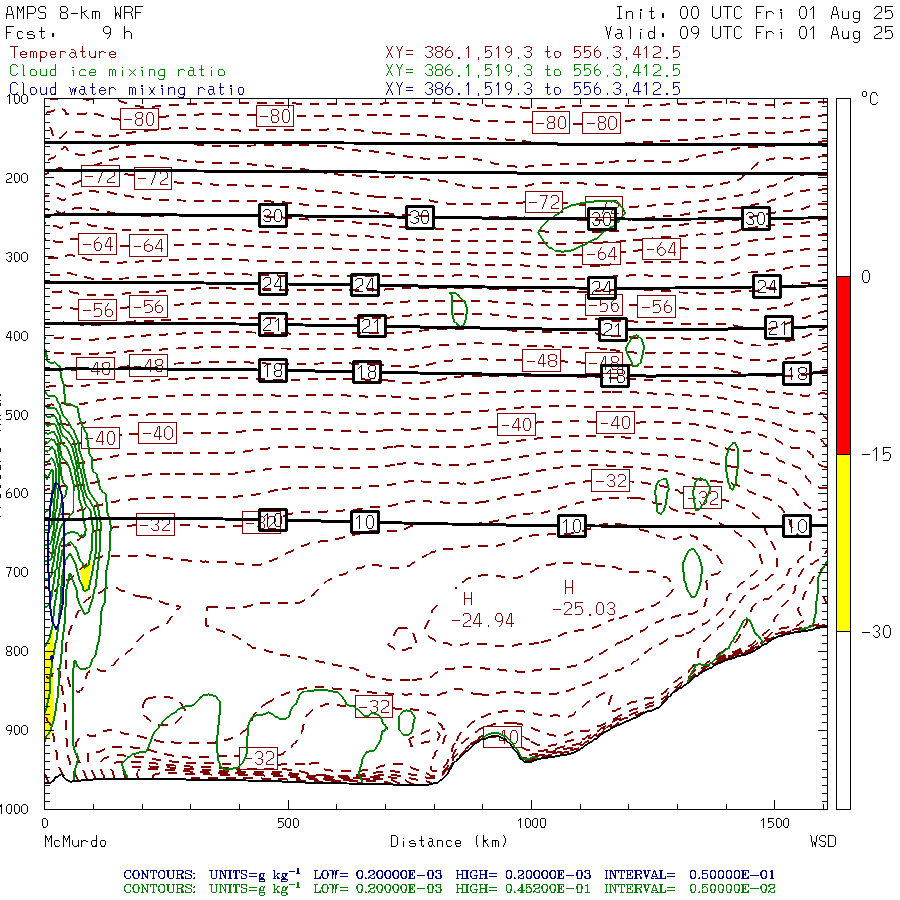Click the 'H -25.03' temperature maximum marker

coord(584,598)
